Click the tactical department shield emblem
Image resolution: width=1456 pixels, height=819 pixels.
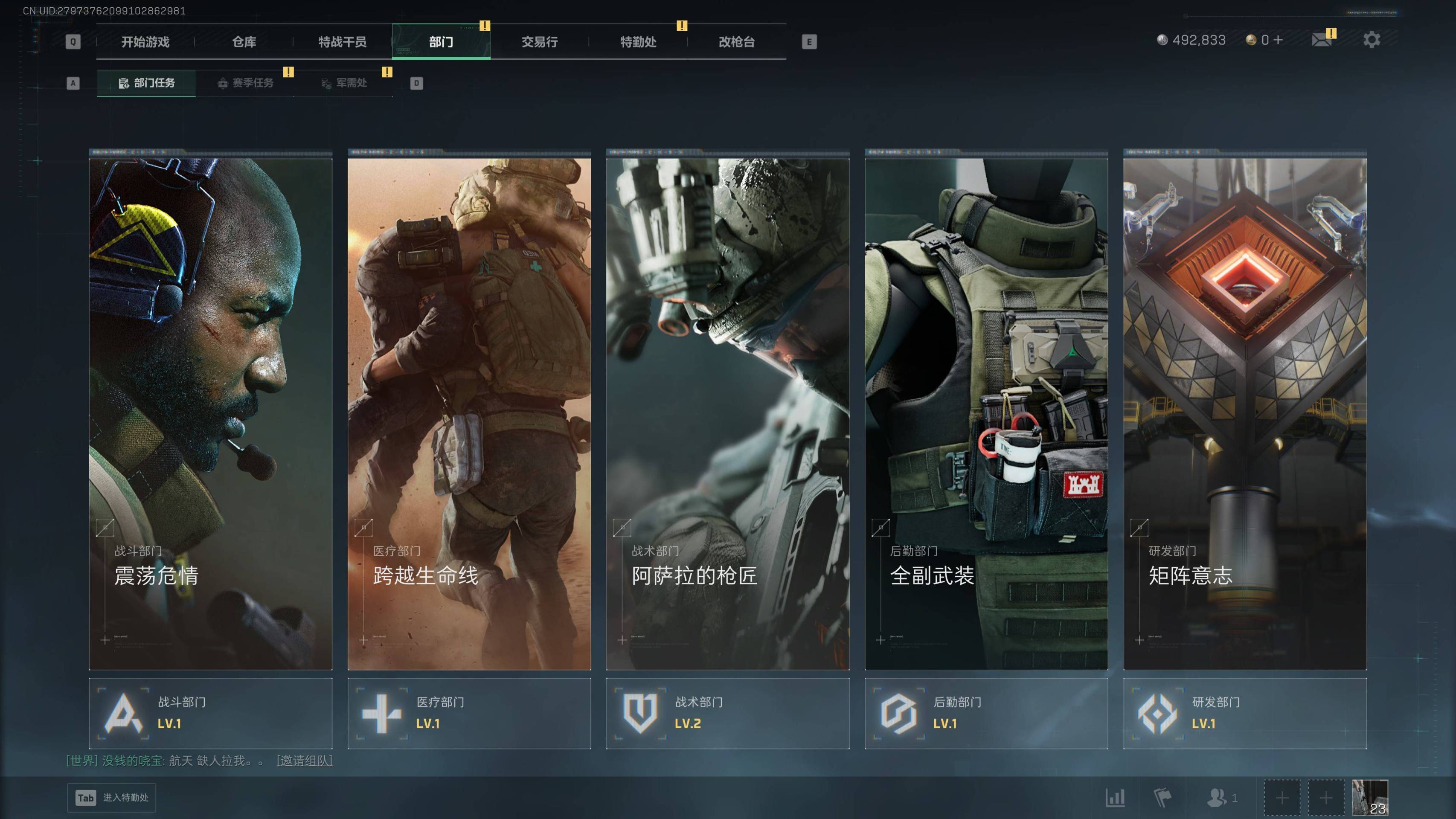click(640, 713)
